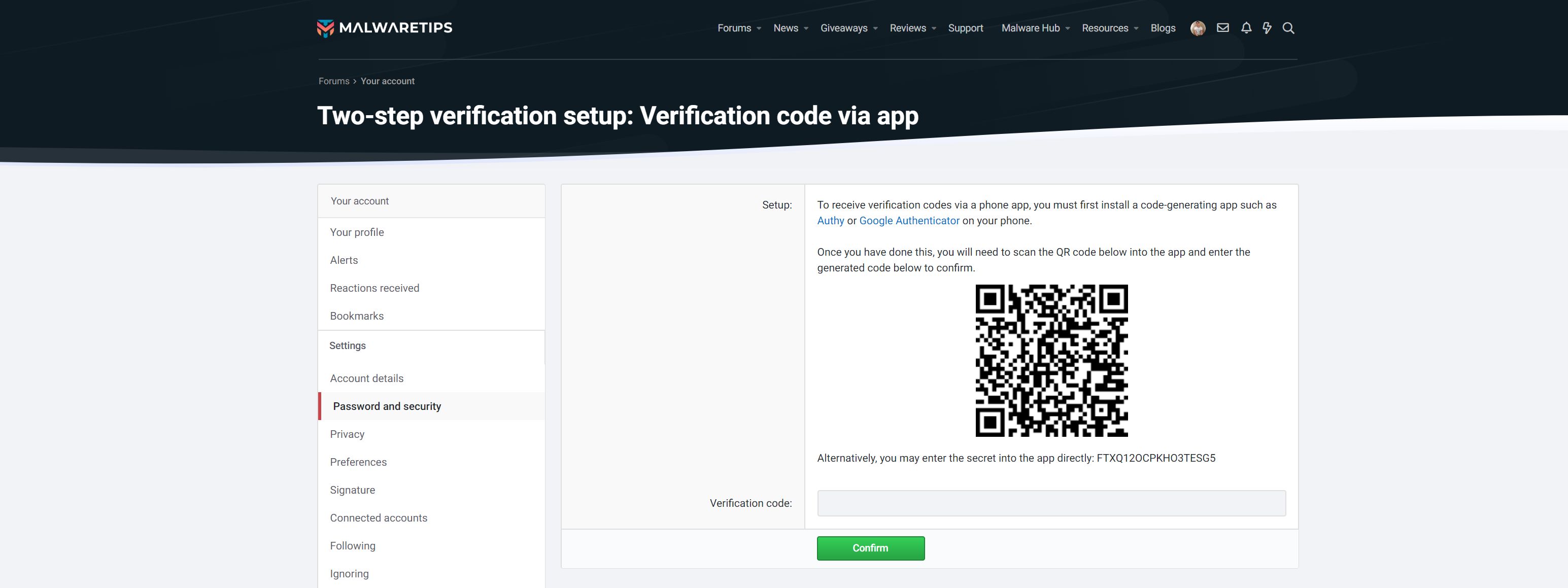Image resolution: width=1568 pixels, height=588 pixels.
Task: Open the Blogs menu item
Action: coord(1163,28)
